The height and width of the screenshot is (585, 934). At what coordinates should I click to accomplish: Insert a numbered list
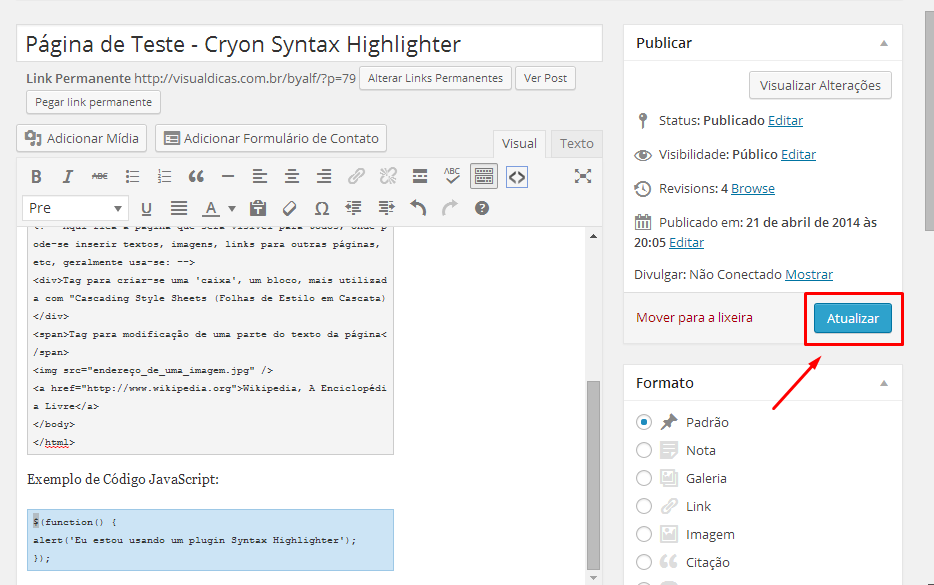click(x=164, y=176)
